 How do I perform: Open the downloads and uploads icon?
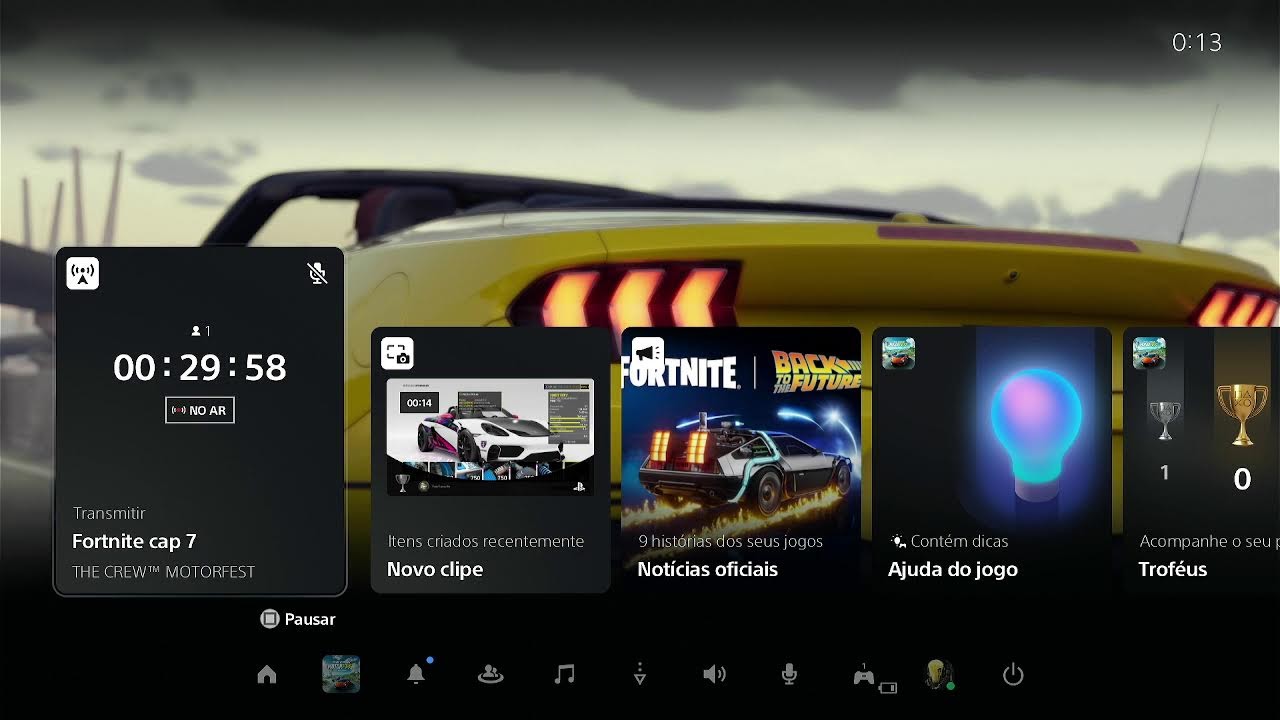(640, 675)
